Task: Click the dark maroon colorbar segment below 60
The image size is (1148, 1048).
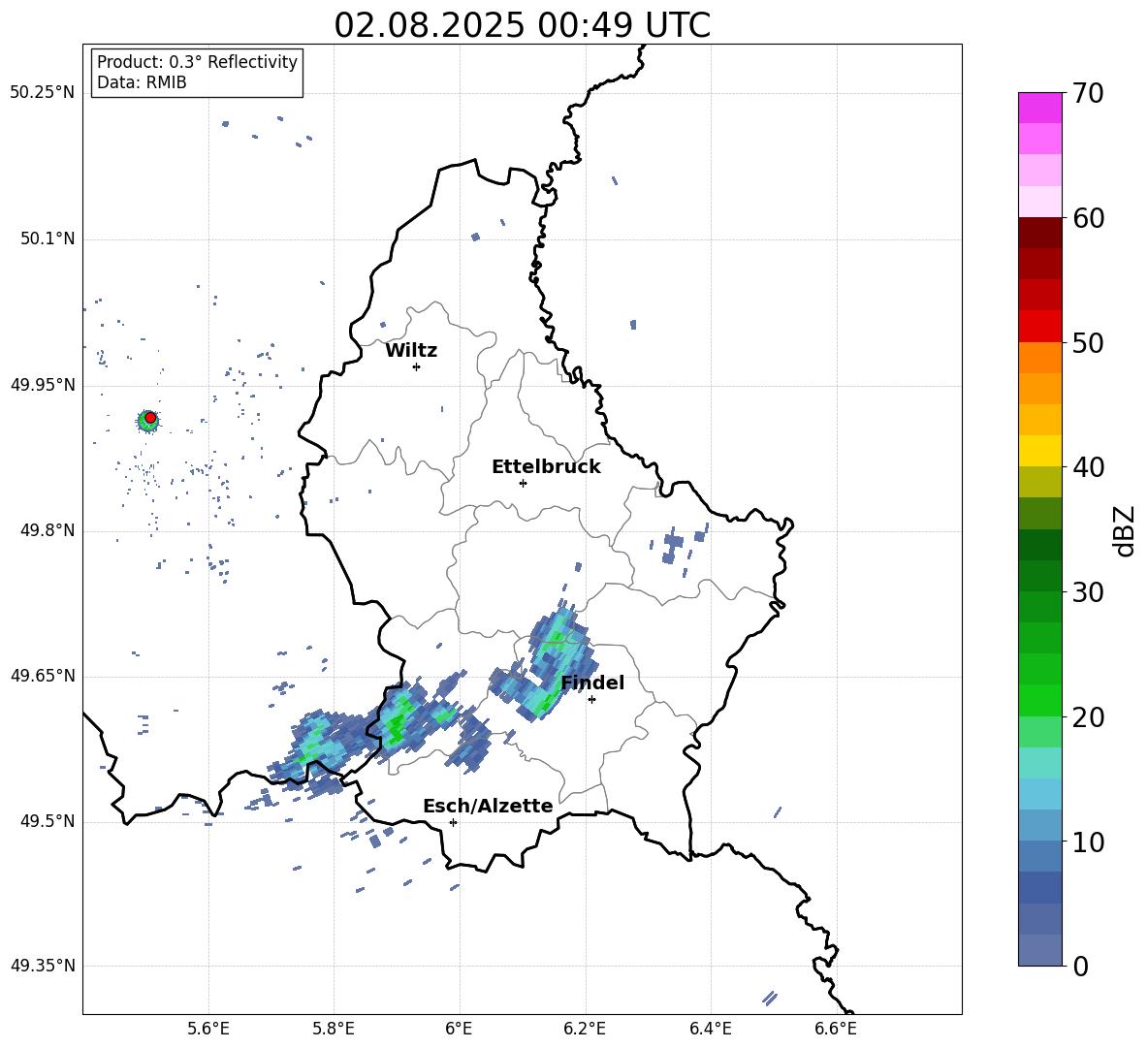Action: point(1039,233)
